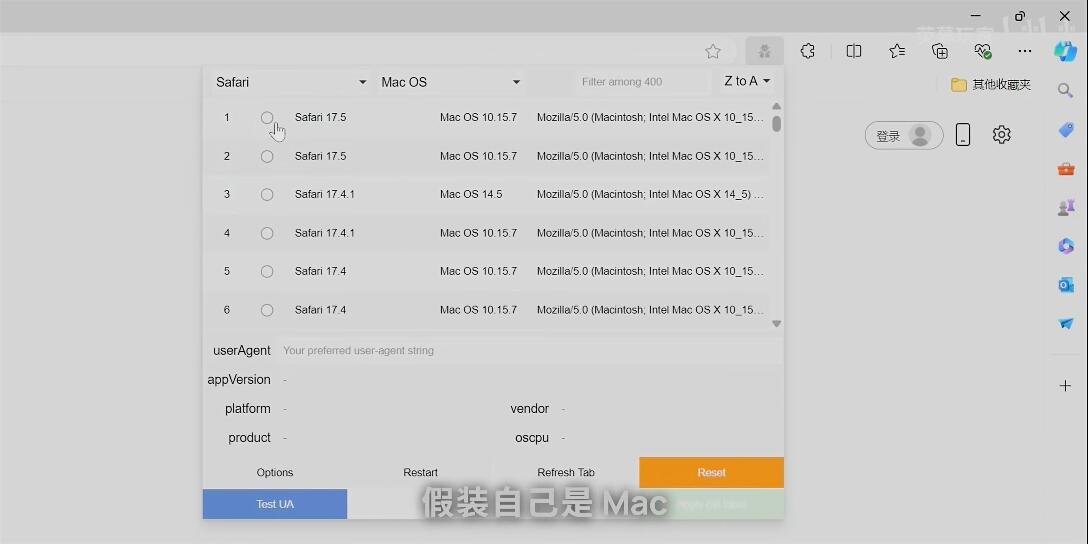Open Browser essentials heart icon
Screen dimensions: 1088x544
[983, 51]
